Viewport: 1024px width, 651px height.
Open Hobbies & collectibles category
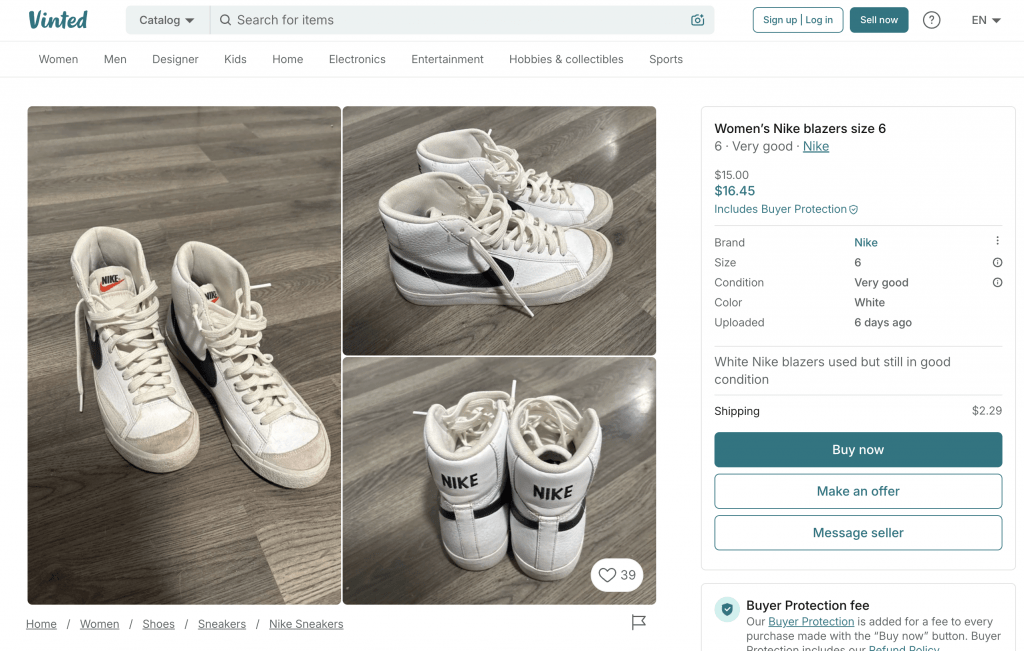566,59
